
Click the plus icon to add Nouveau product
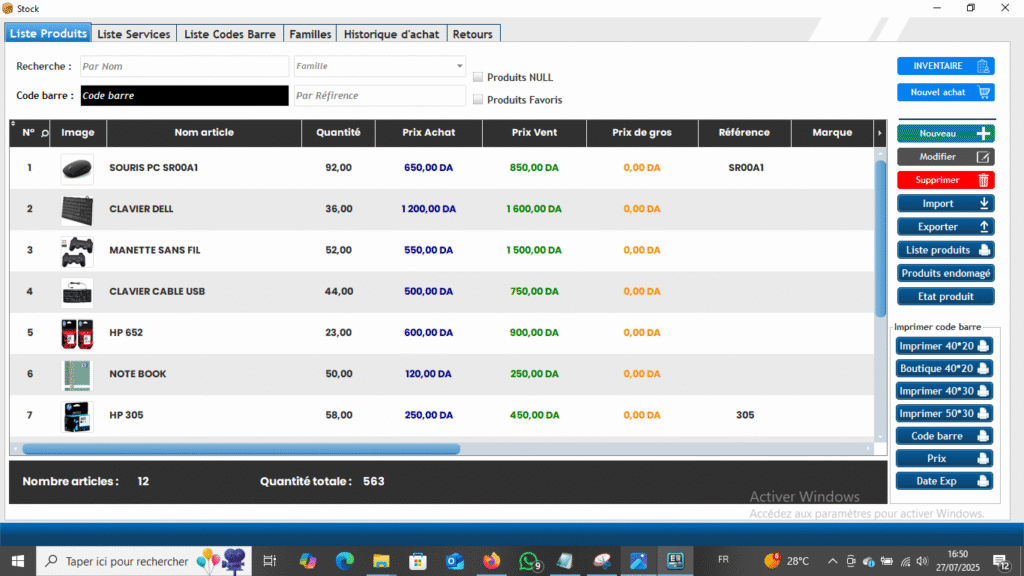point(983,133)
